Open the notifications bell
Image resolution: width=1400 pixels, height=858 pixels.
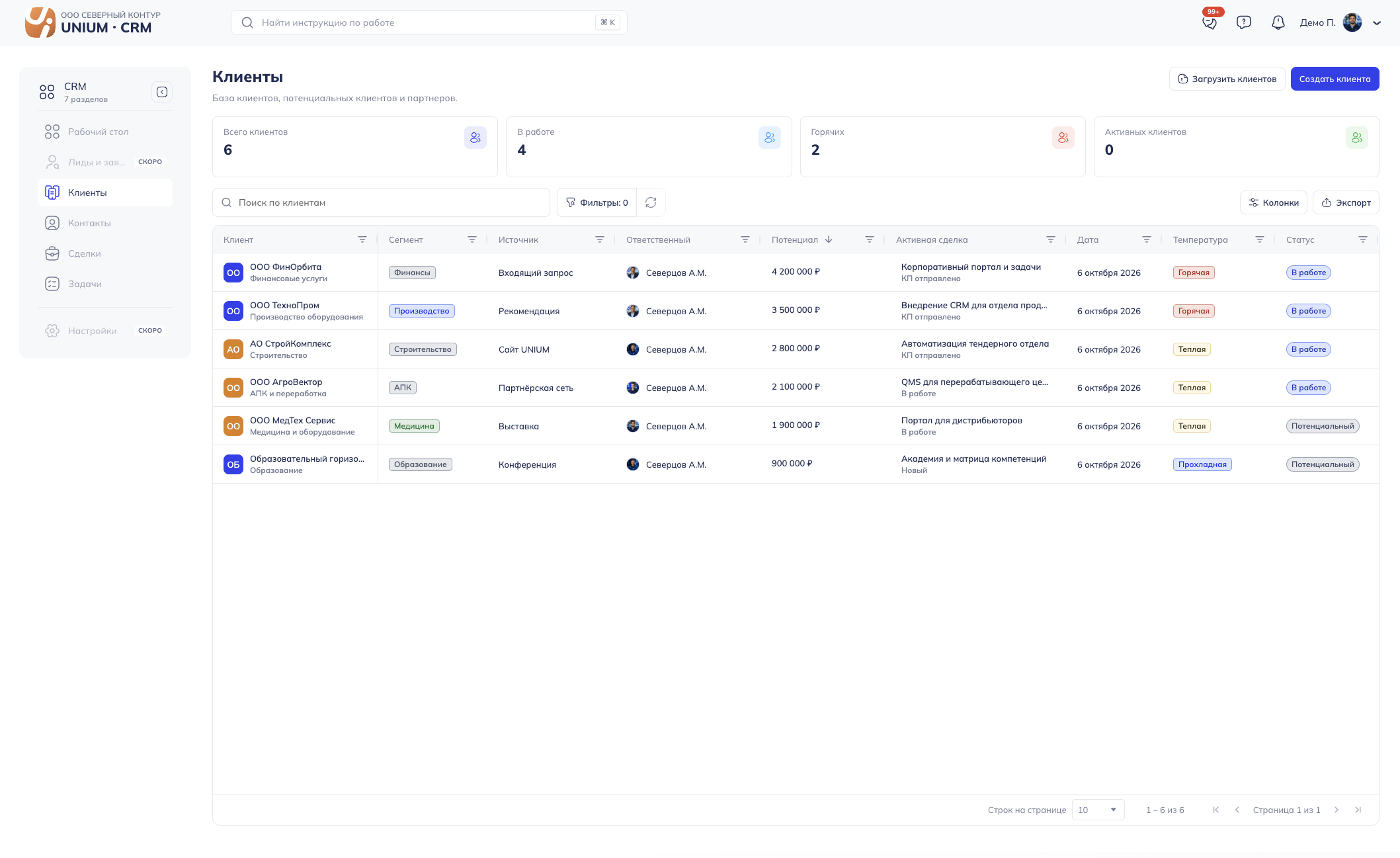coord(1278,22)
